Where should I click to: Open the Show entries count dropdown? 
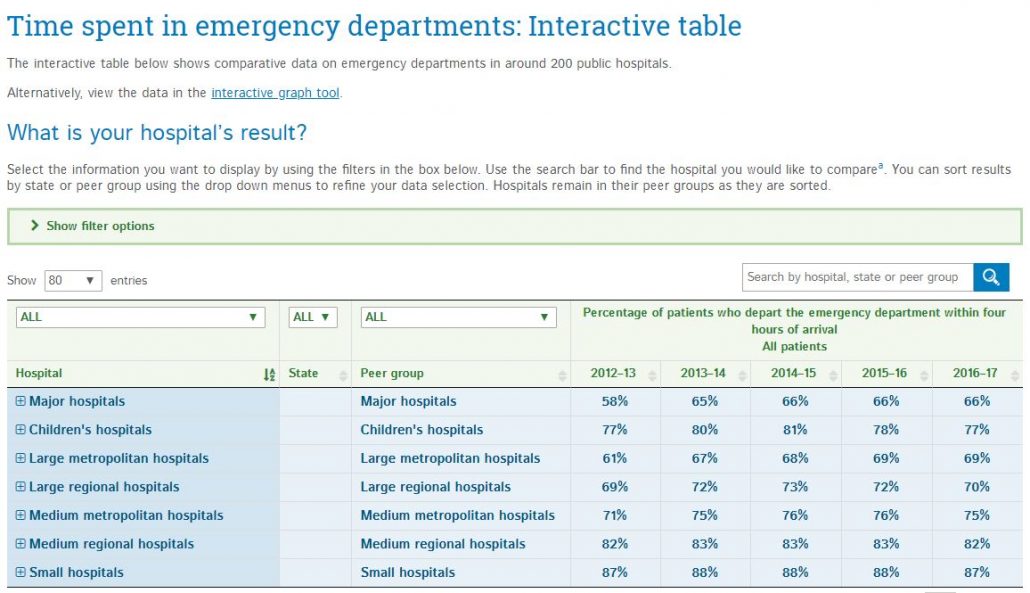pos(73,281)
